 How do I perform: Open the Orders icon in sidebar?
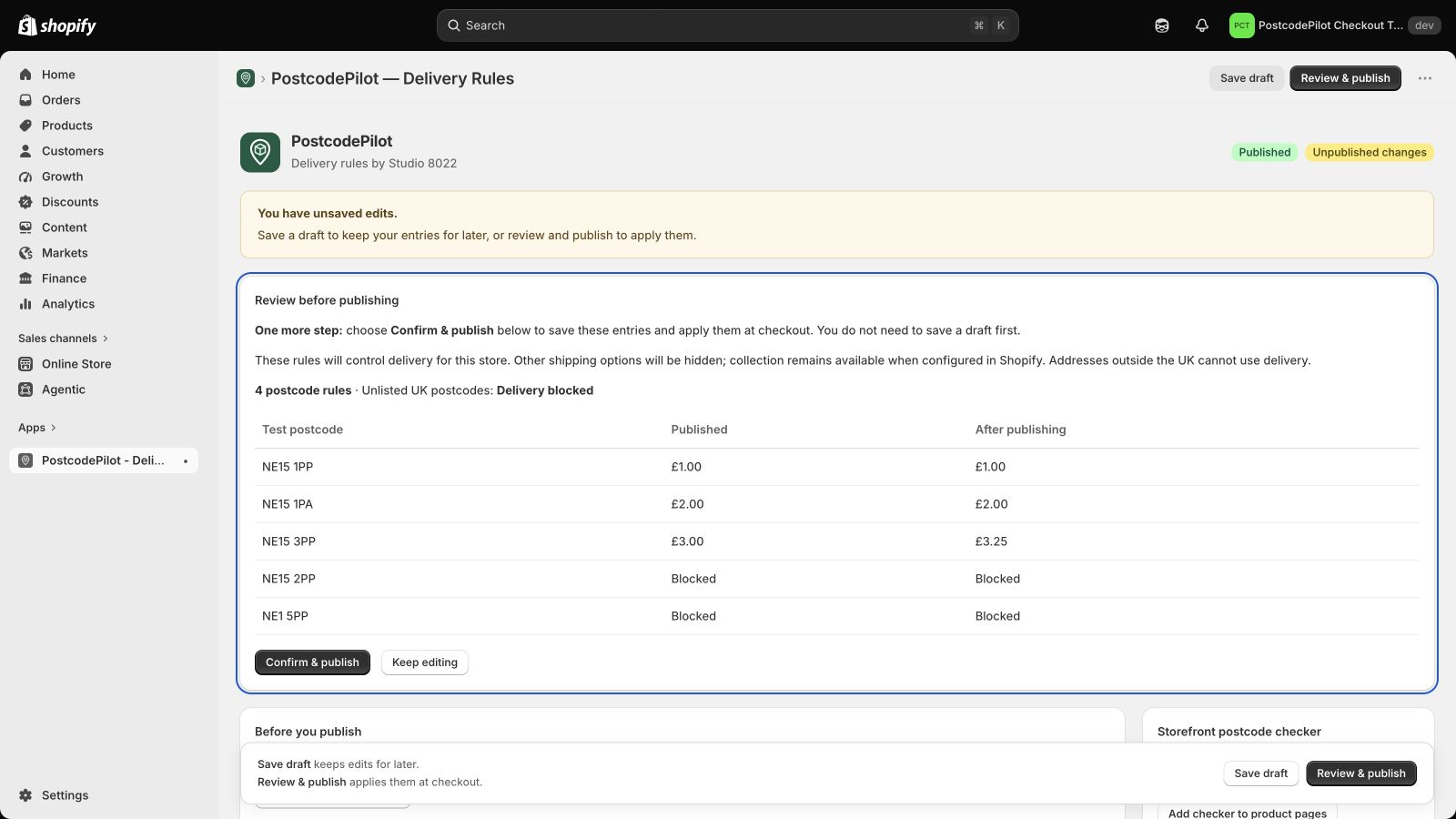[x=25, y=100]
